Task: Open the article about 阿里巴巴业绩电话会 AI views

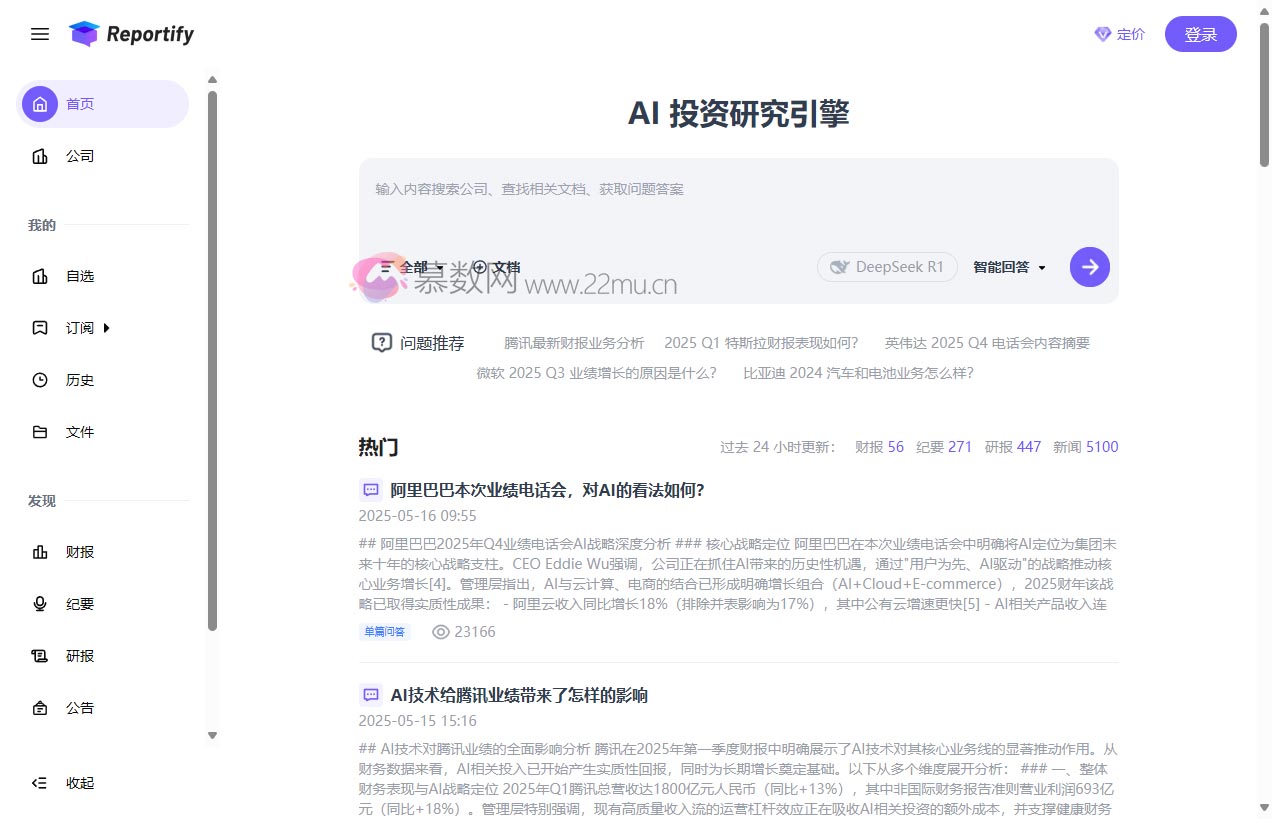Action: pyautogui.click(x=548, y=490)
